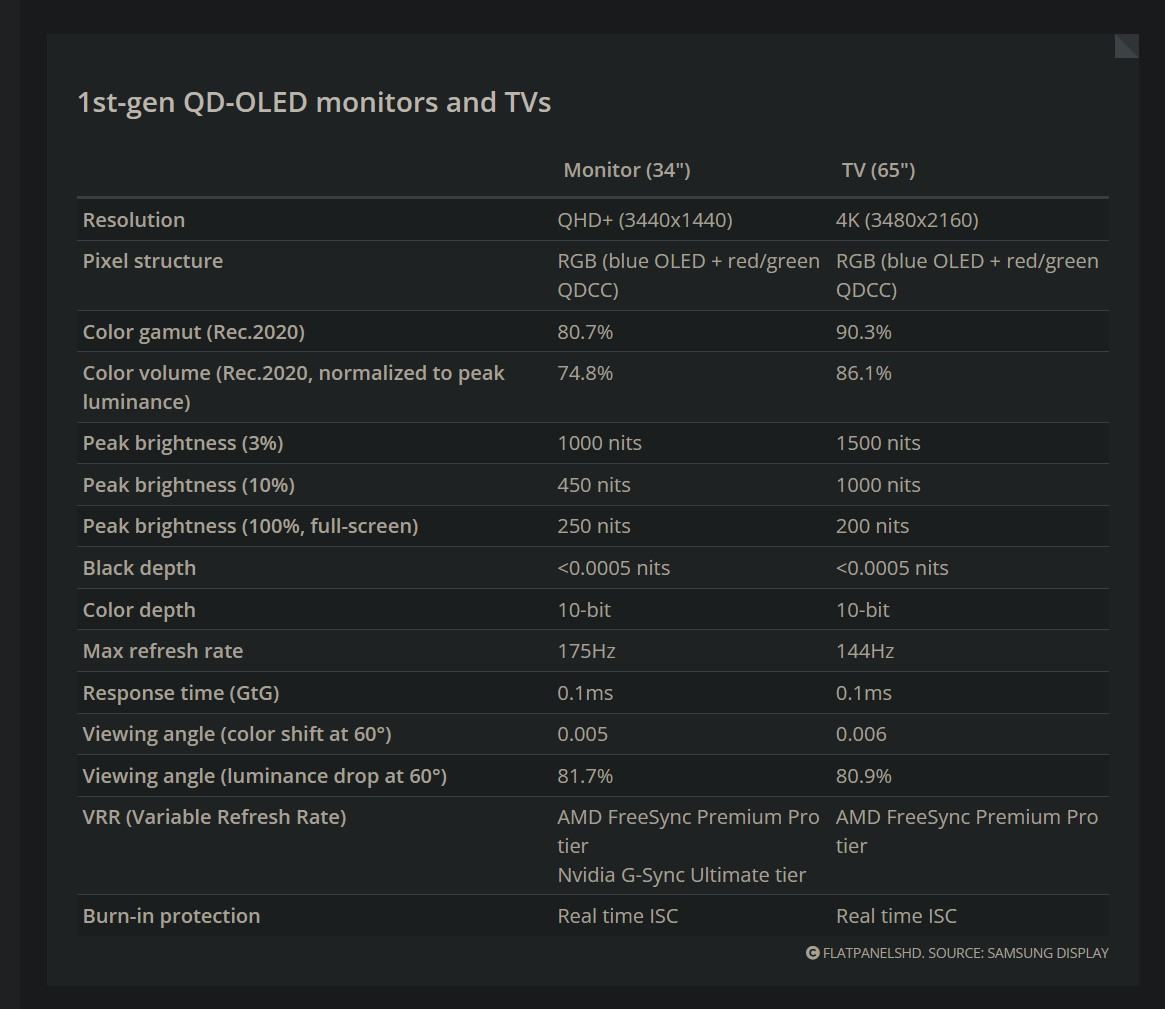Click the VRR (Variable Refresh Rate) row label
Viewport: 1165px width, 1009px height.
pos(214,817)
